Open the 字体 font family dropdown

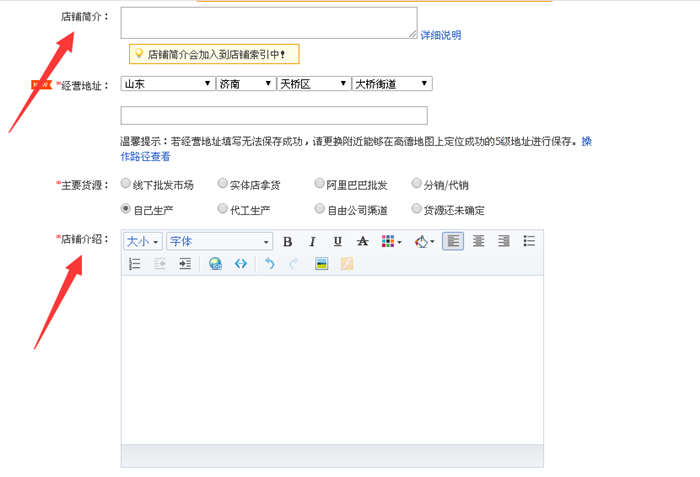(220, 242)
